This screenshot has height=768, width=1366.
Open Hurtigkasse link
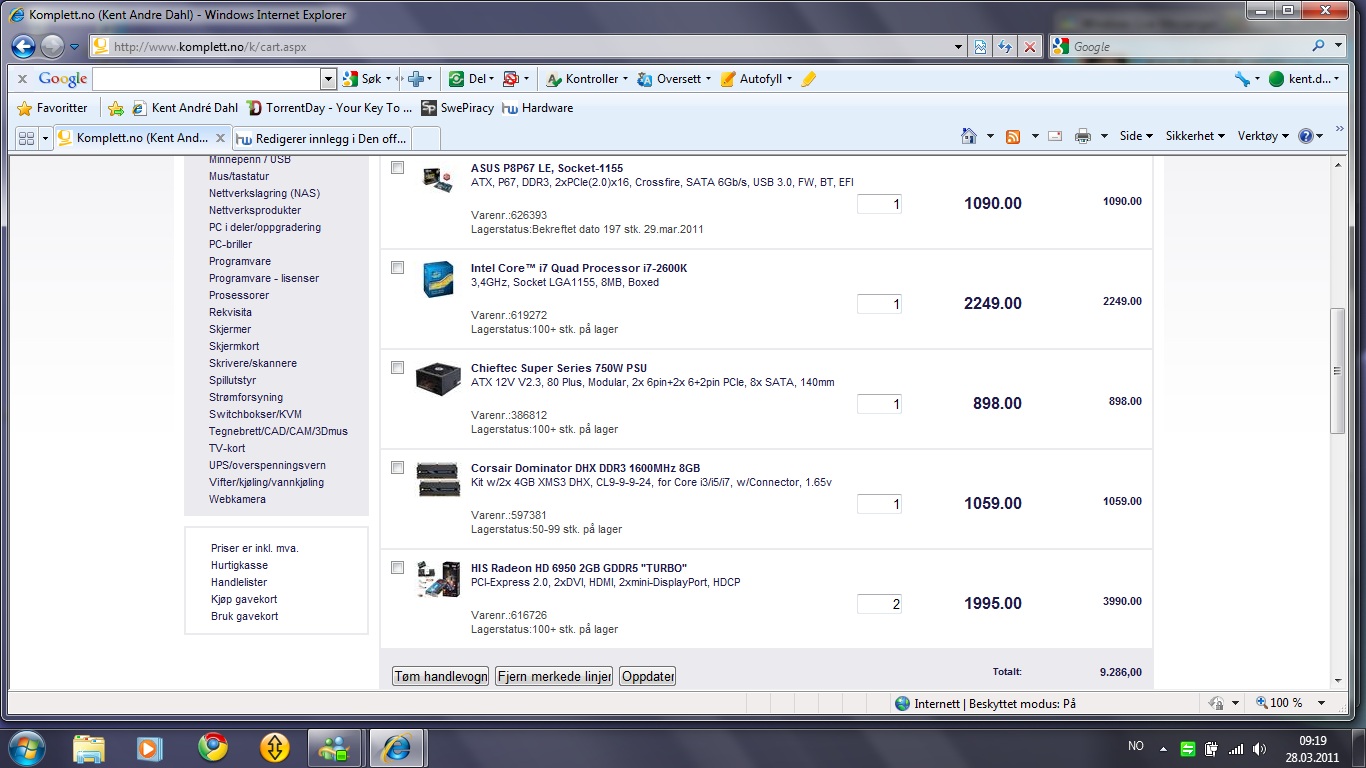click(239, 565)
